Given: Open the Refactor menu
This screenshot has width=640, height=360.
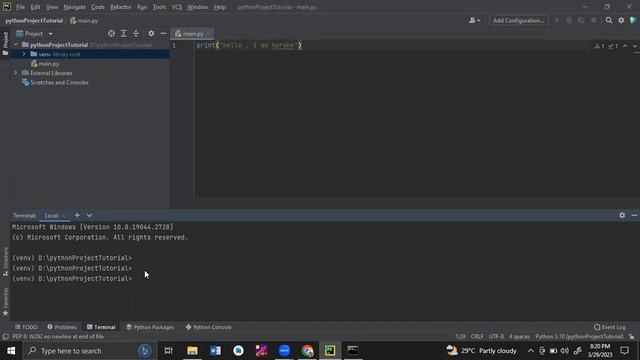Looking at the screenshot, I should [121, 7].
